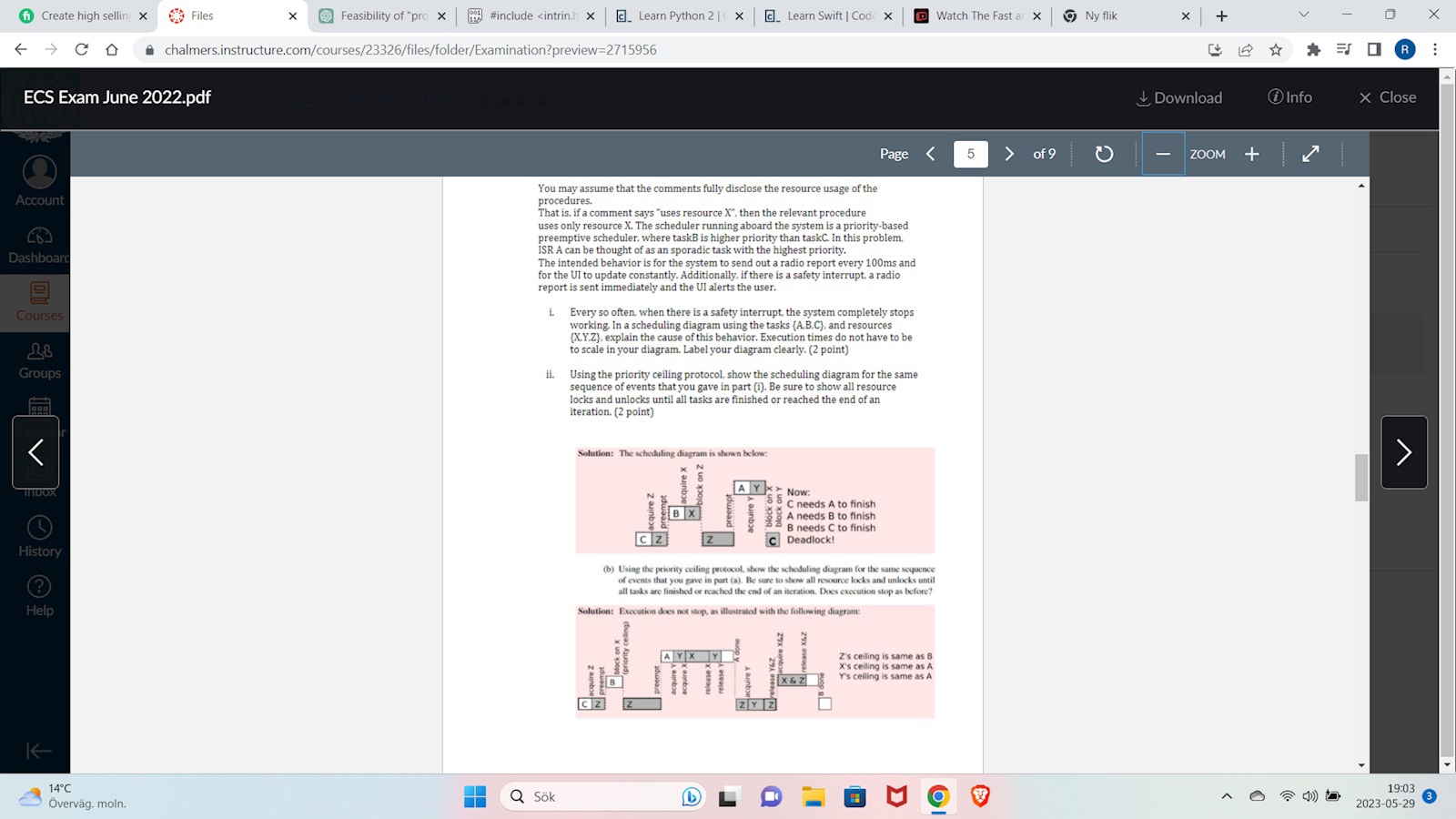Open the Help menu in sidebar

click(x=39, y=596)
